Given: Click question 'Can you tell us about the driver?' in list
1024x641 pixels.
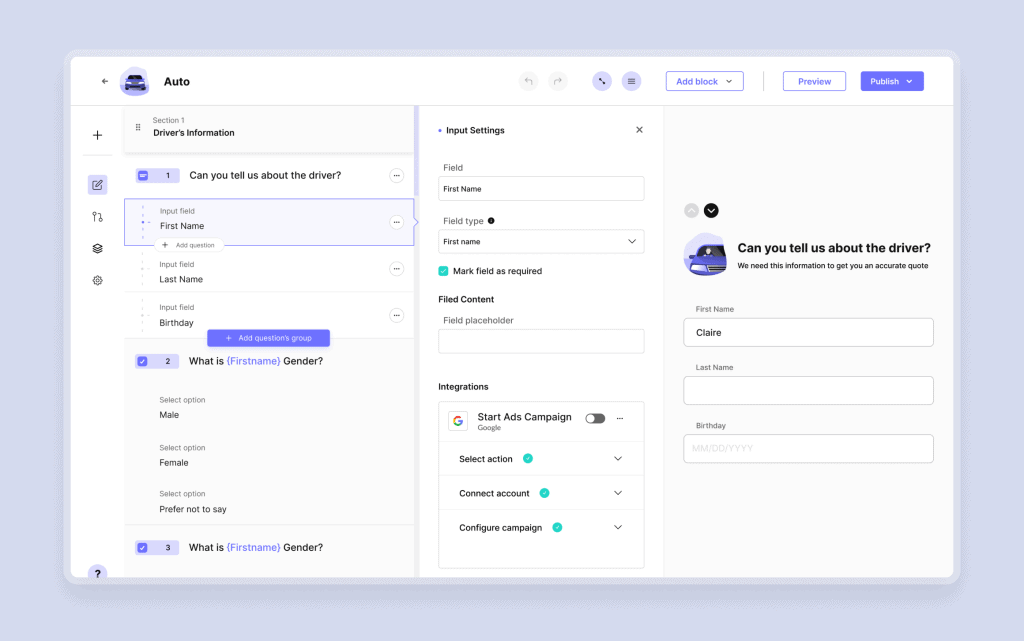Looking at the screenshot, I should (x=265, y=176).
